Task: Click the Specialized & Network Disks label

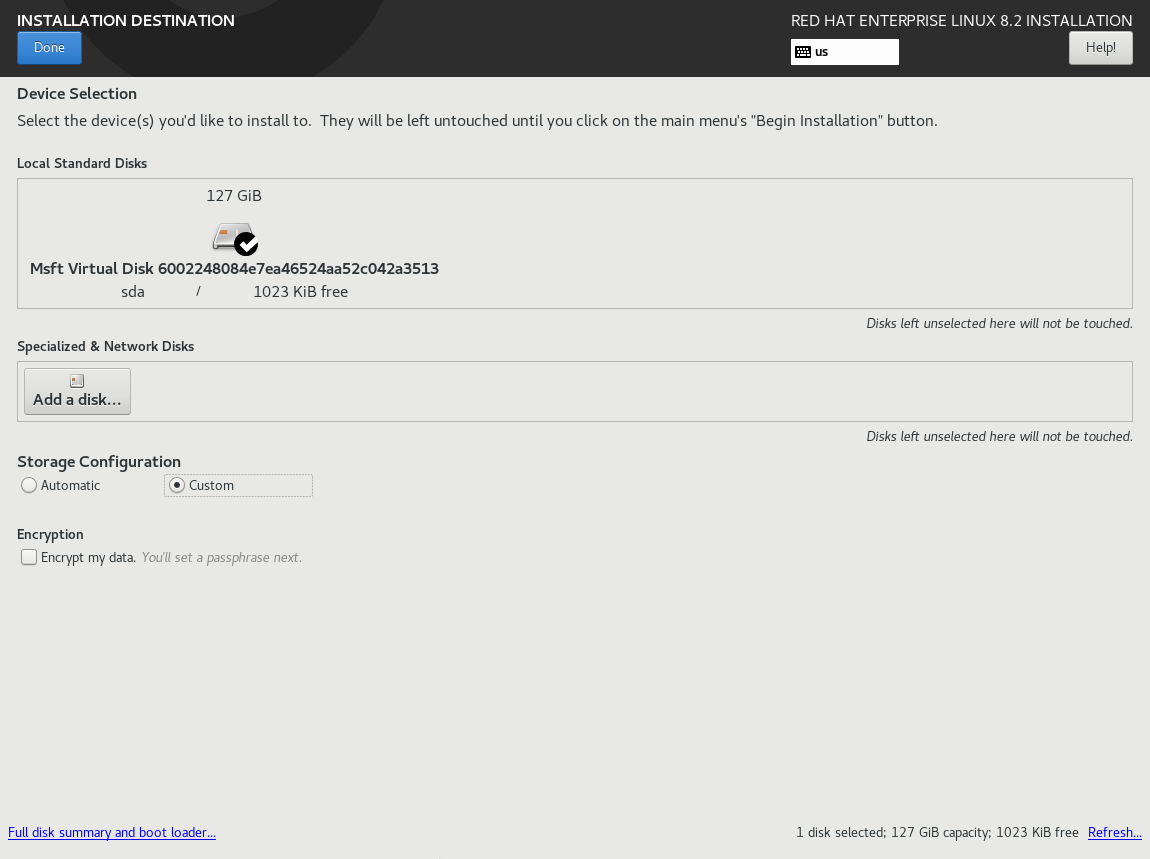Action: 106,346
